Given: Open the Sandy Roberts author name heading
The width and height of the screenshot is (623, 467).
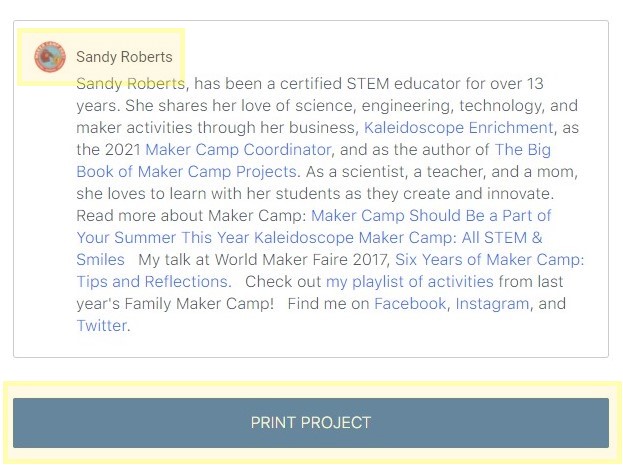Looking at the screenshot, I should pyautogui.click(x=124, y=57).
